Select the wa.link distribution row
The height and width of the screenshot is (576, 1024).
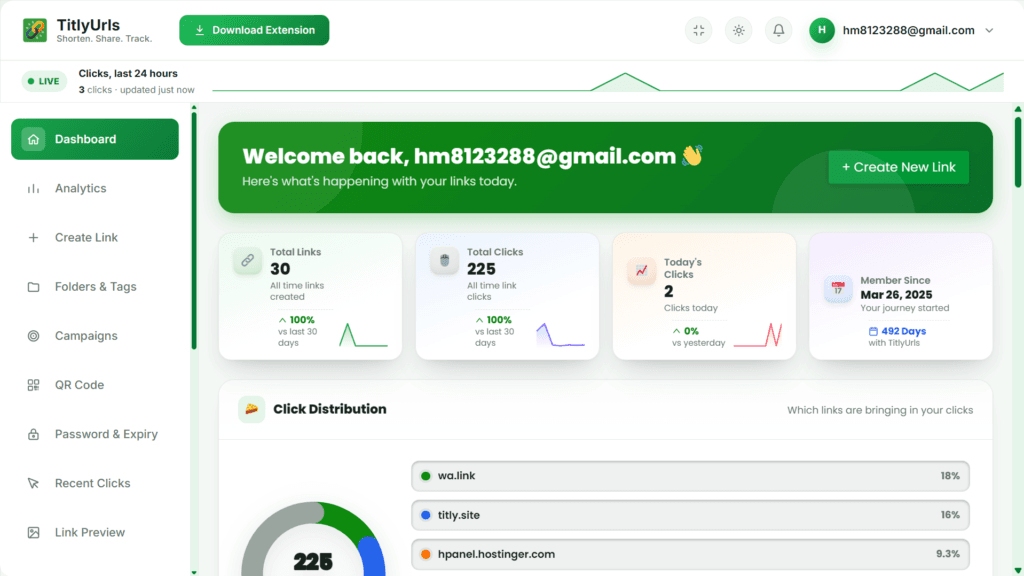point(690,476)
